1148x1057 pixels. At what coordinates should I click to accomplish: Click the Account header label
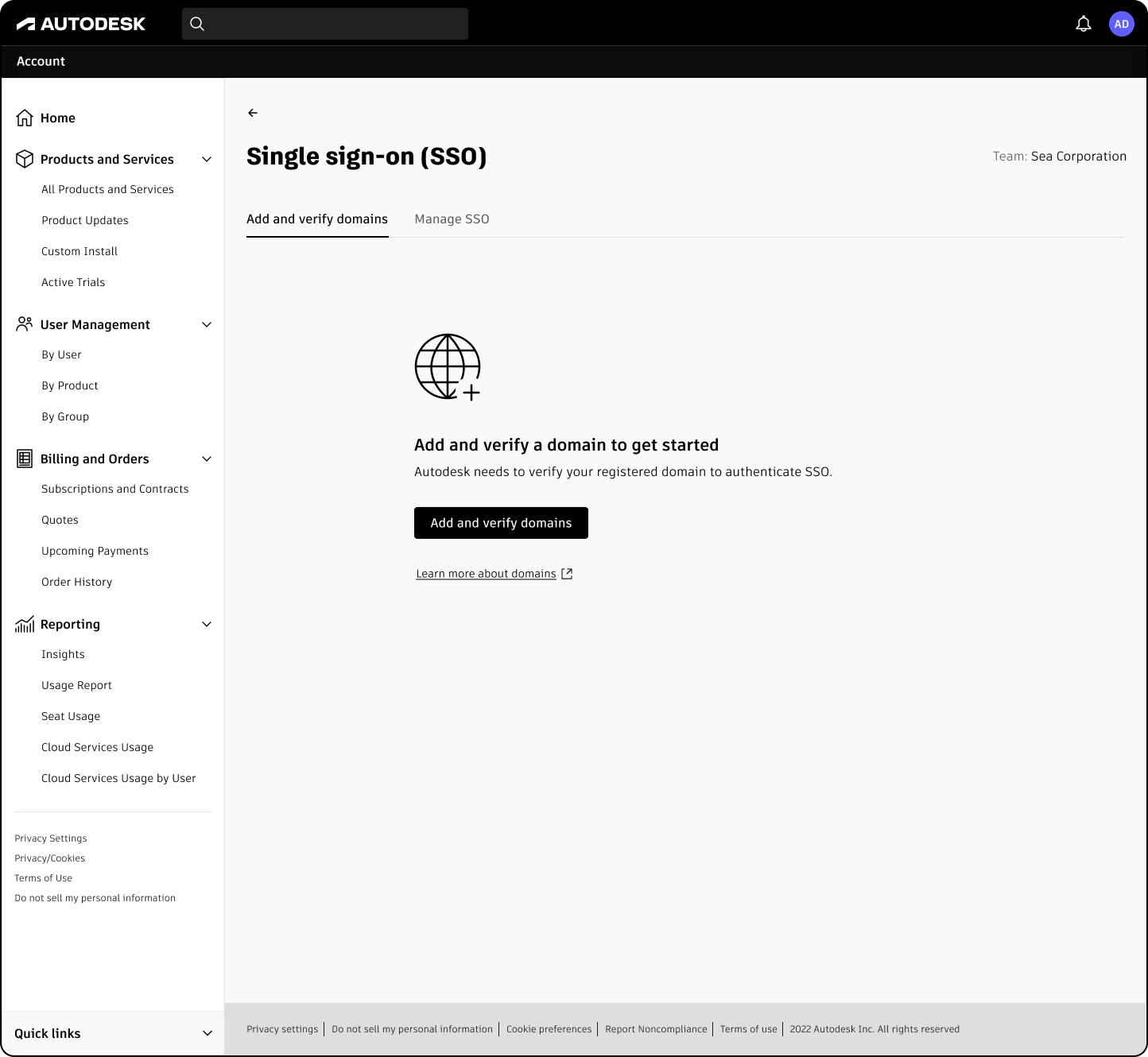click(x=41, y=61)
